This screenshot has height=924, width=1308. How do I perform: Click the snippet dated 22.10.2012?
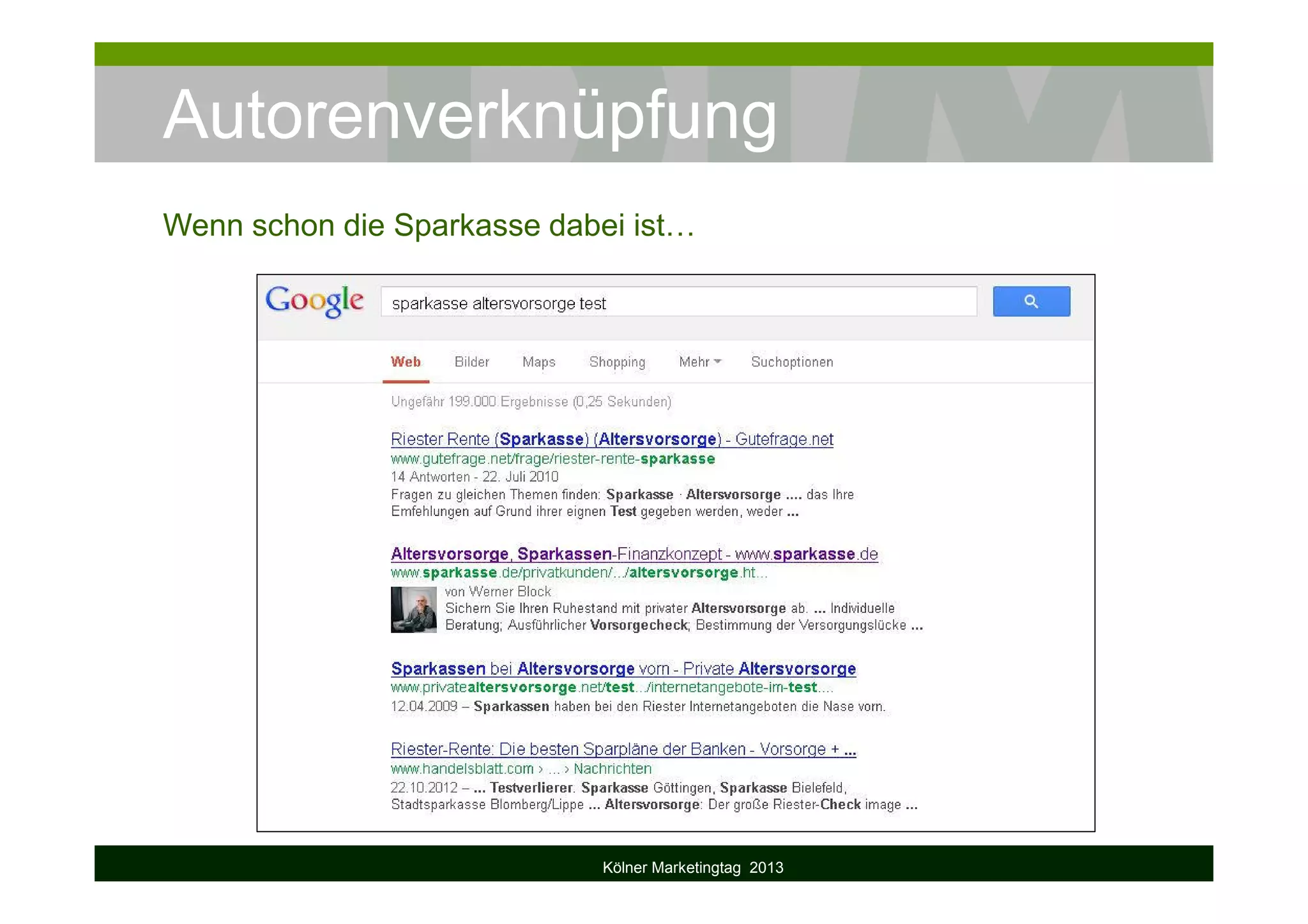tap(654, 796)
